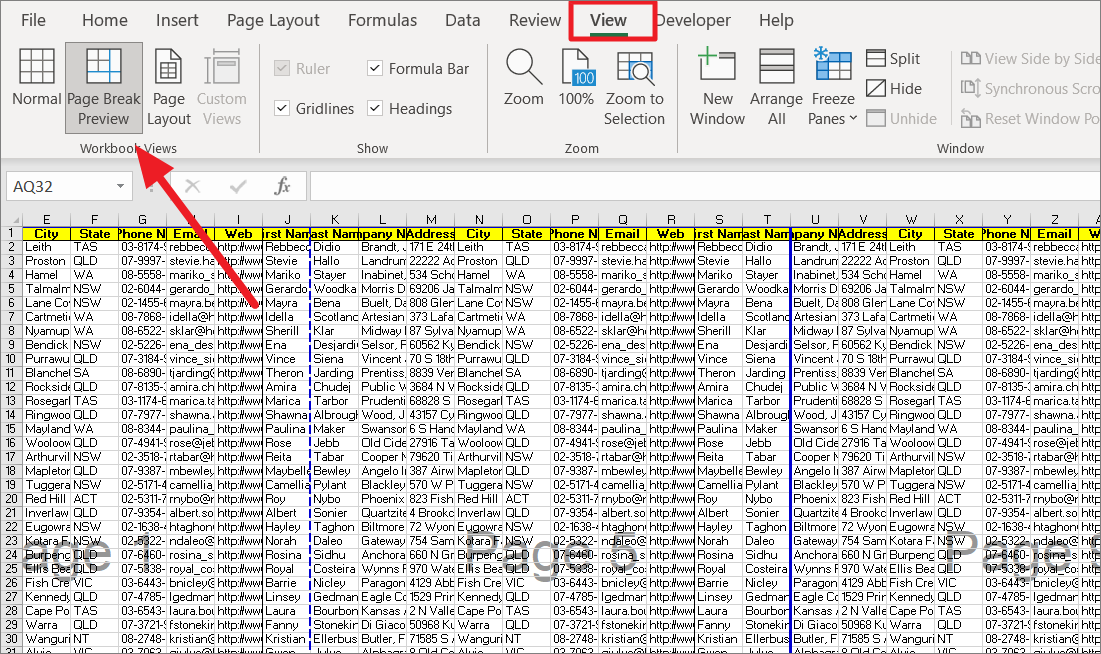The height and width of the screenshot is (654, 1101).
Task: Click the Split window button
Action: coord(893,59)
